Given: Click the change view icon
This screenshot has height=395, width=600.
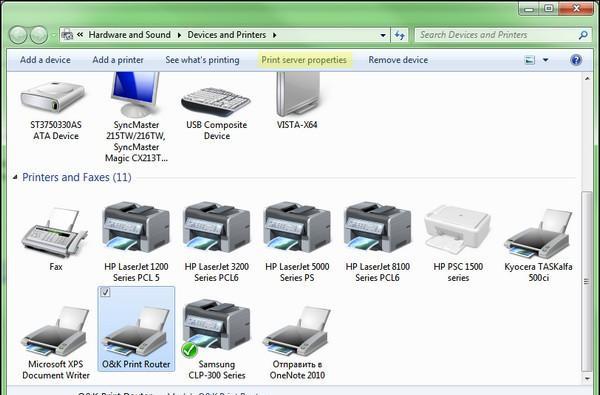Looking at the screenshot, I should click(530, 60).
